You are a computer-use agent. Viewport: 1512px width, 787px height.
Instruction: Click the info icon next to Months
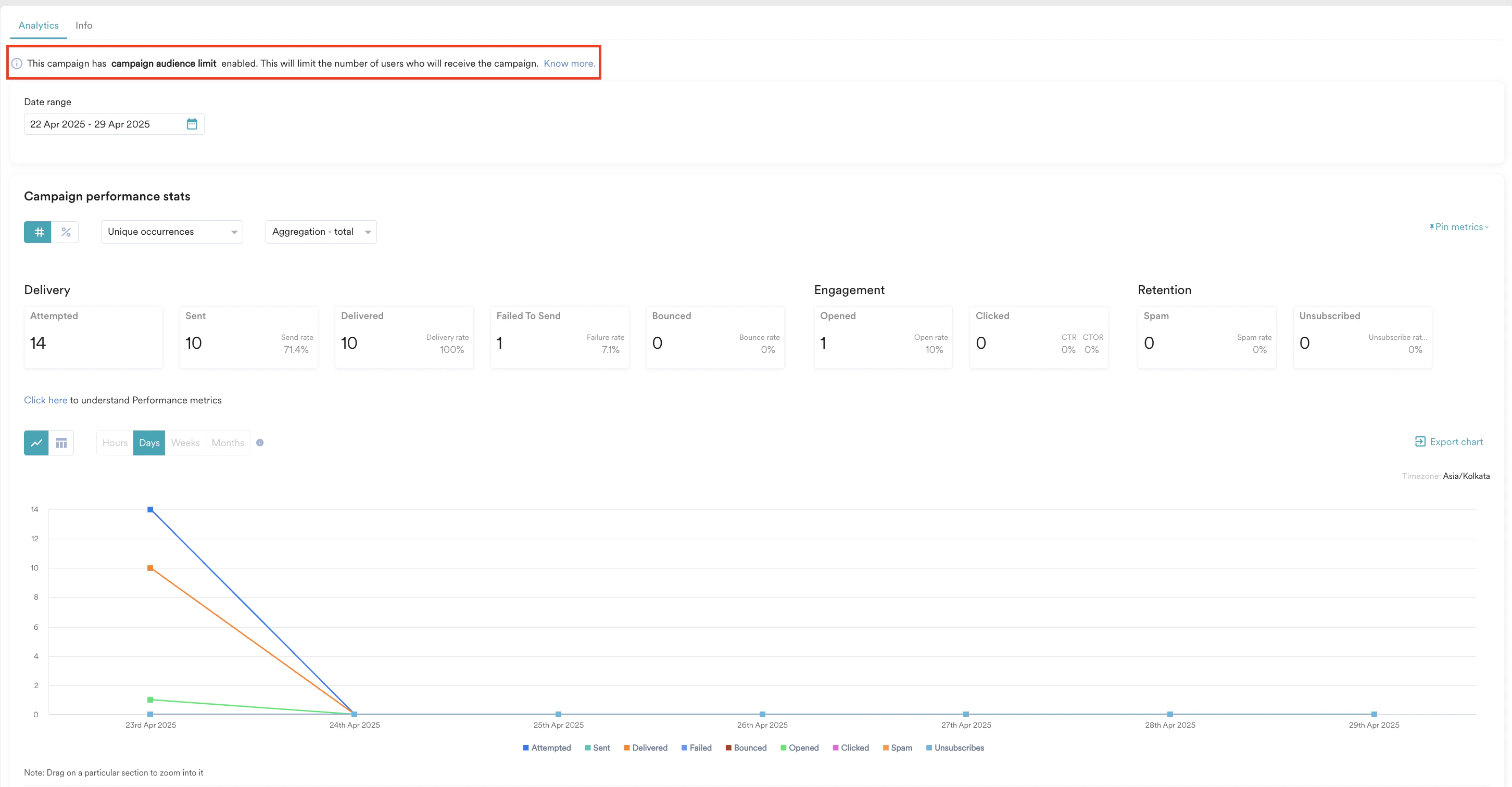coord(260,442)
